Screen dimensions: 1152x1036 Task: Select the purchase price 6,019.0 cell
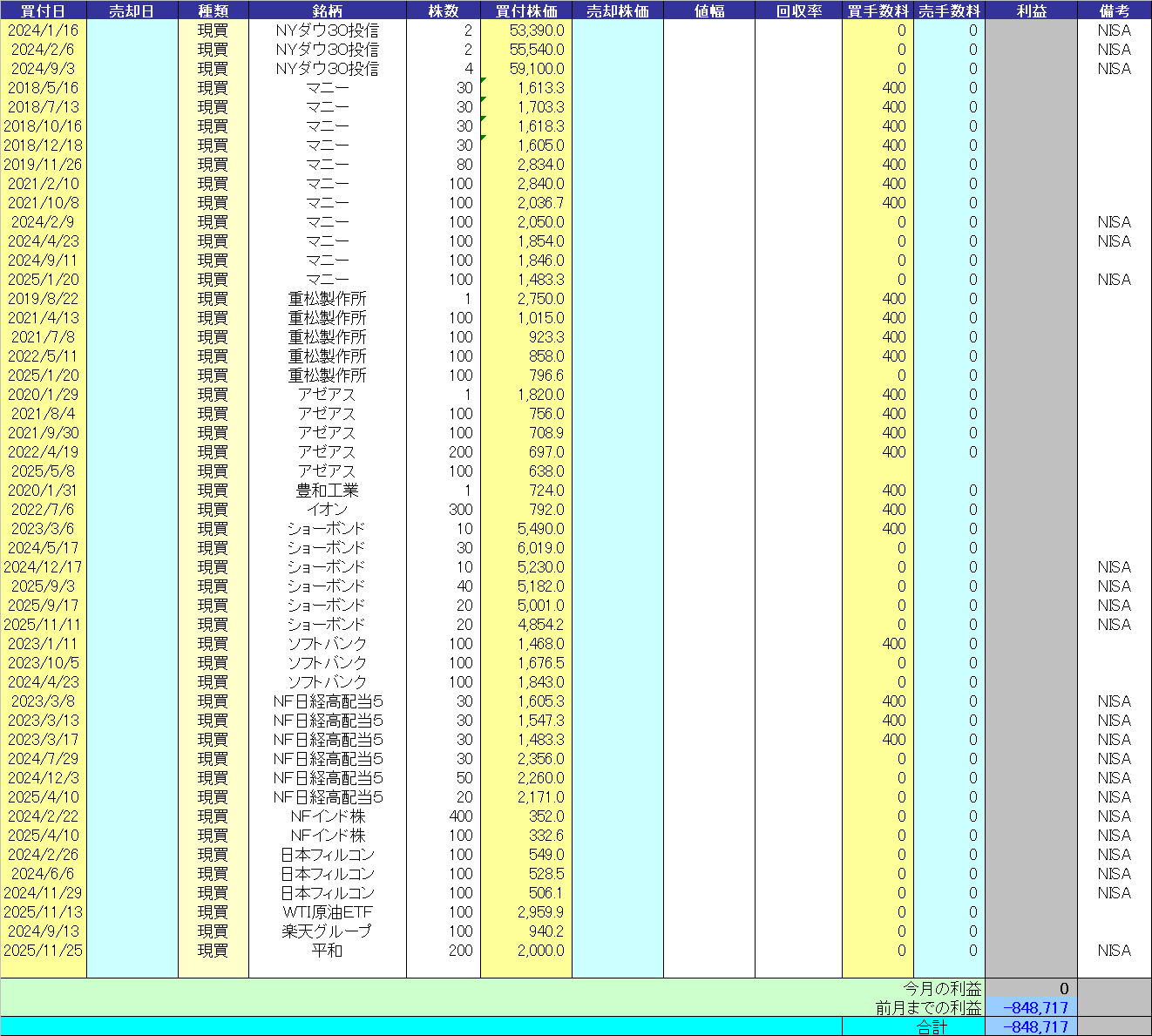click(x=525, y=548)
